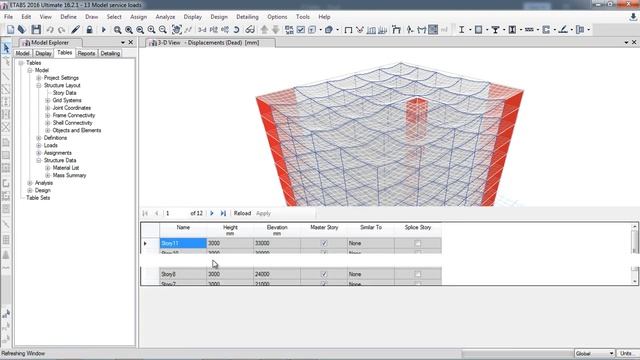Expand the Definitions tree node
This screenshot has width=640, height=360.
(x=39, y=138)
